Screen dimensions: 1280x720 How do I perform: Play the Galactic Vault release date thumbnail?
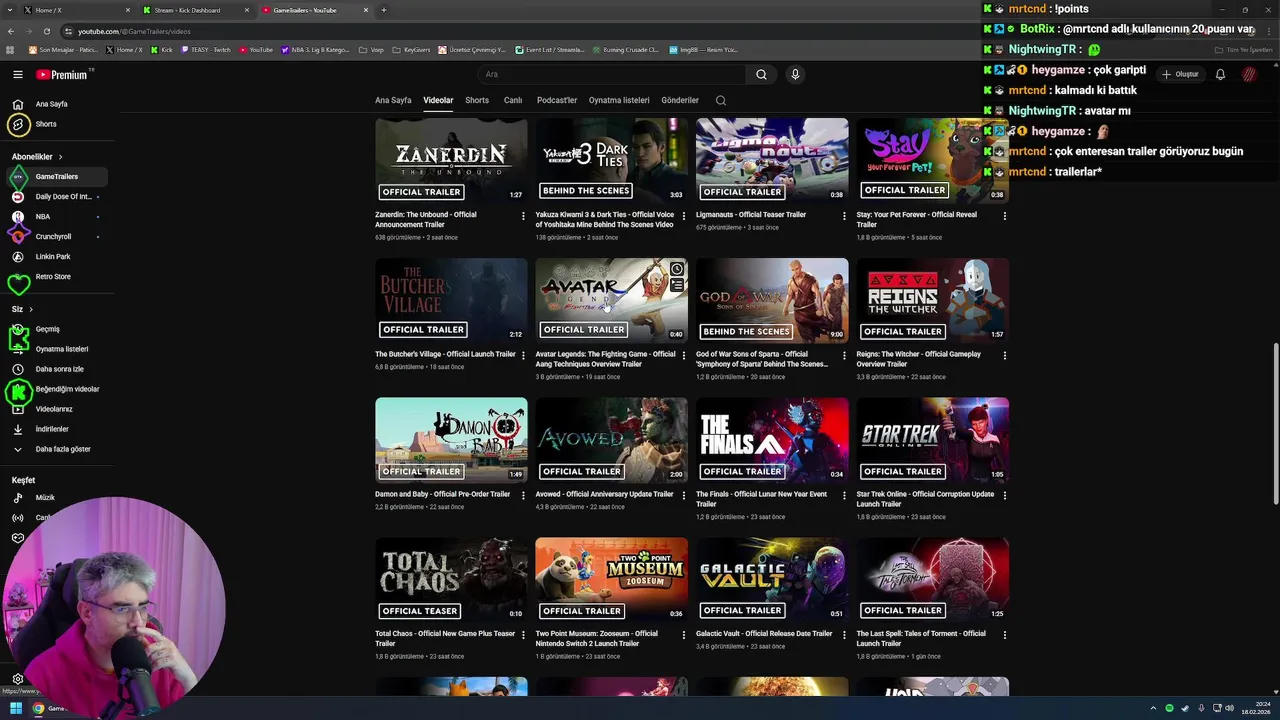(x=772, y=580)
